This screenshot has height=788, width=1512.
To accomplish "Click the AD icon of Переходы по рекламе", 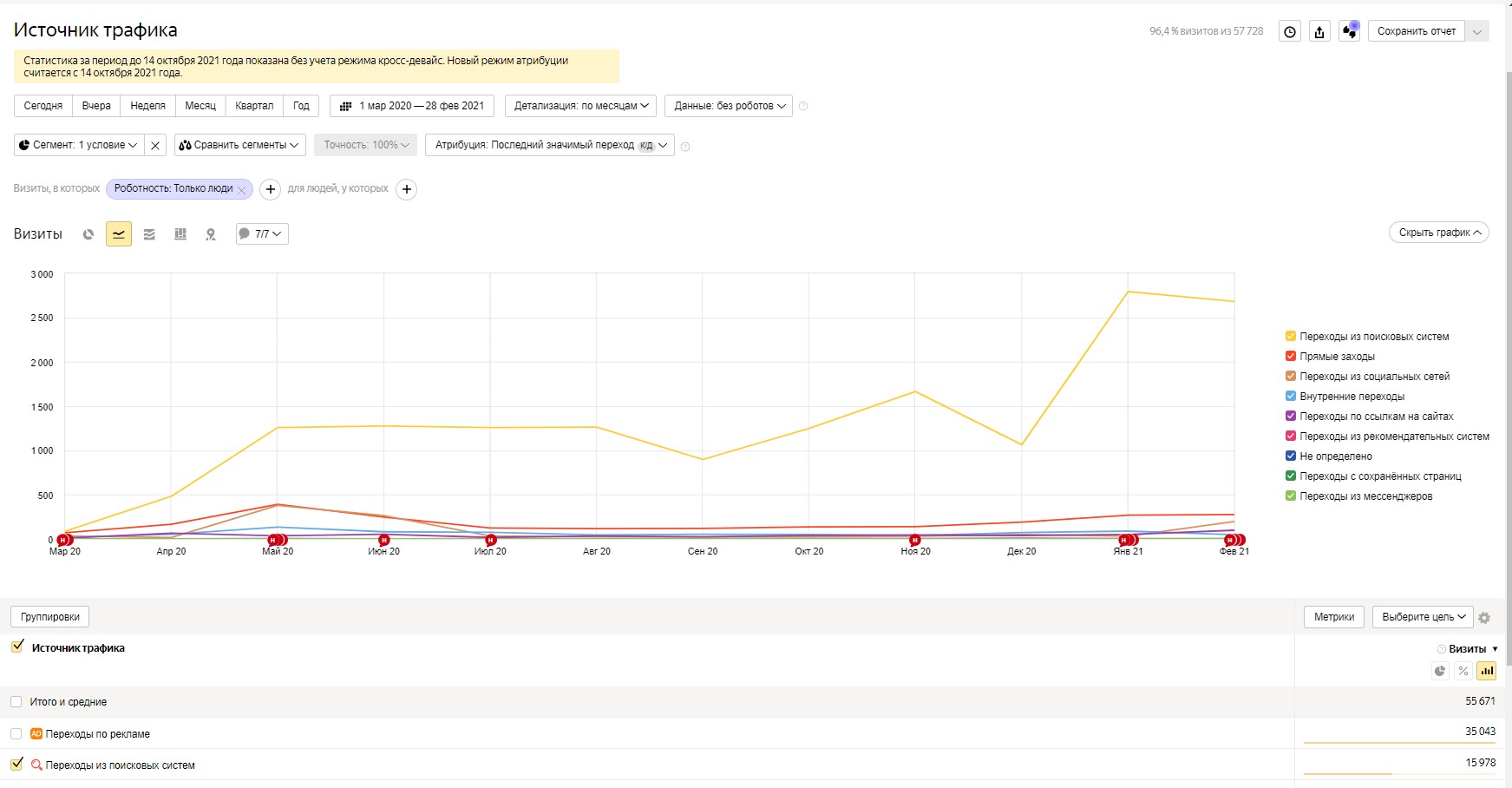I will 36,734.
